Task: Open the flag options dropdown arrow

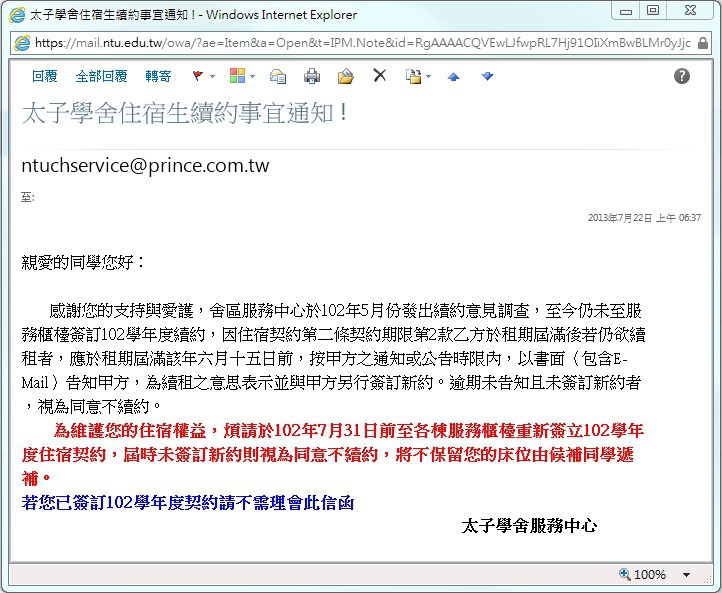Action: click(212, 76)
